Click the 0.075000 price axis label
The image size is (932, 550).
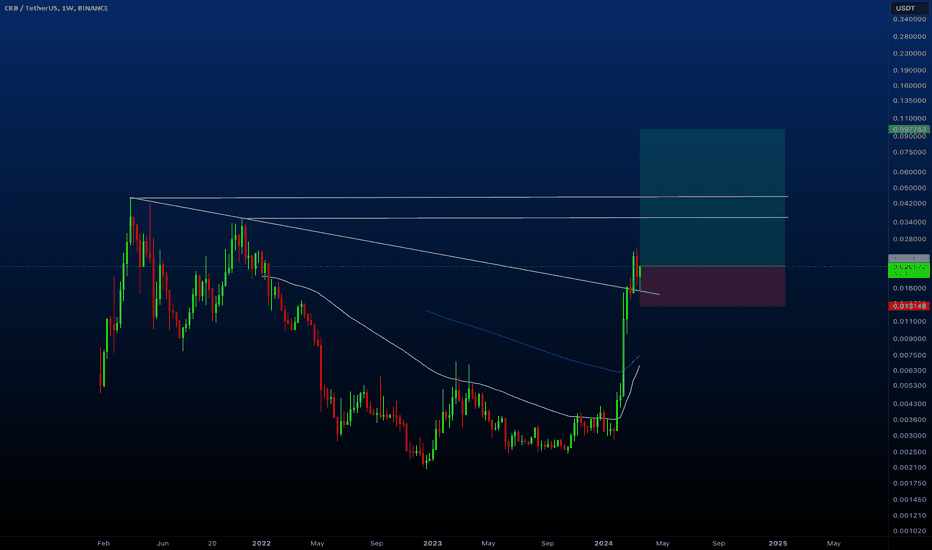pyautogui.click(x=909, y=152)
